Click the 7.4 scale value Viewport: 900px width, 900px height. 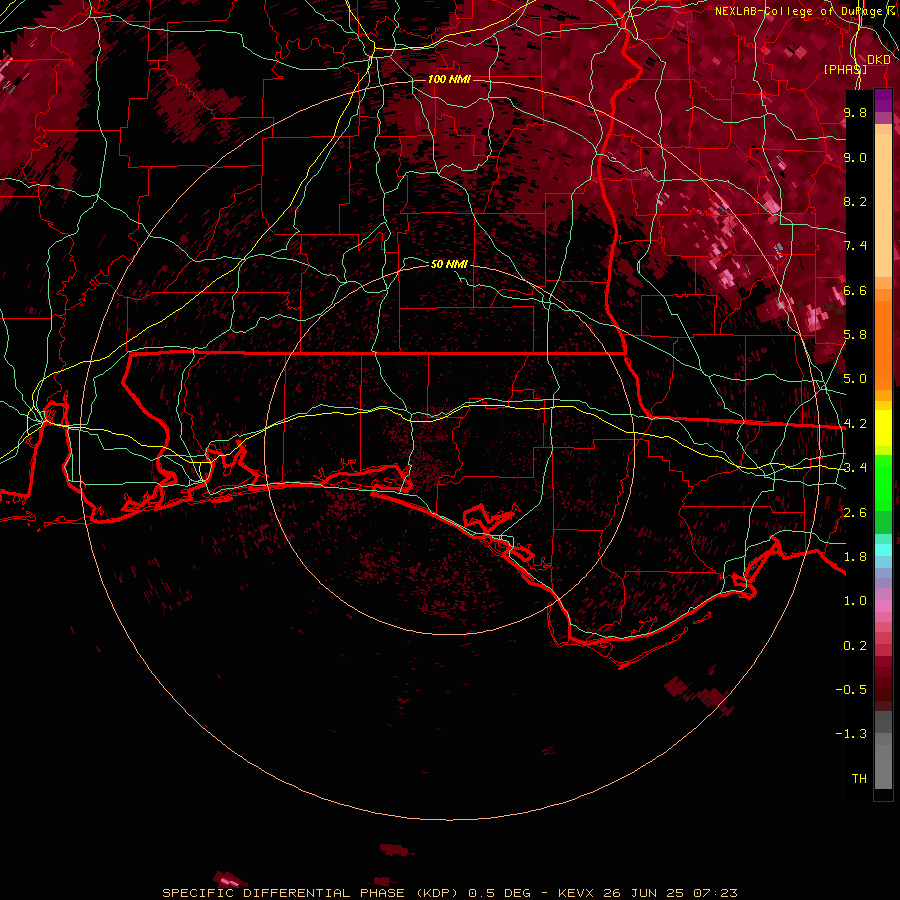[x=855, y=246]
